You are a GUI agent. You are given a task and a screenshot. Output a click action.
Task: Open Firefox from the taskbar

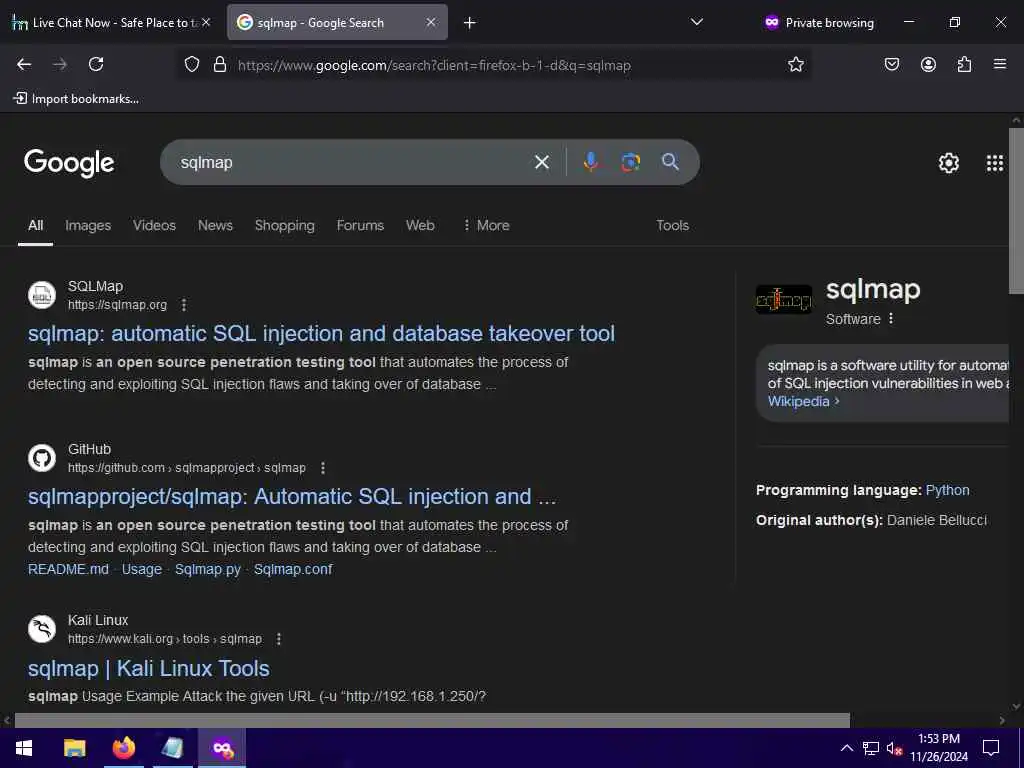click(x=123, y=748)
